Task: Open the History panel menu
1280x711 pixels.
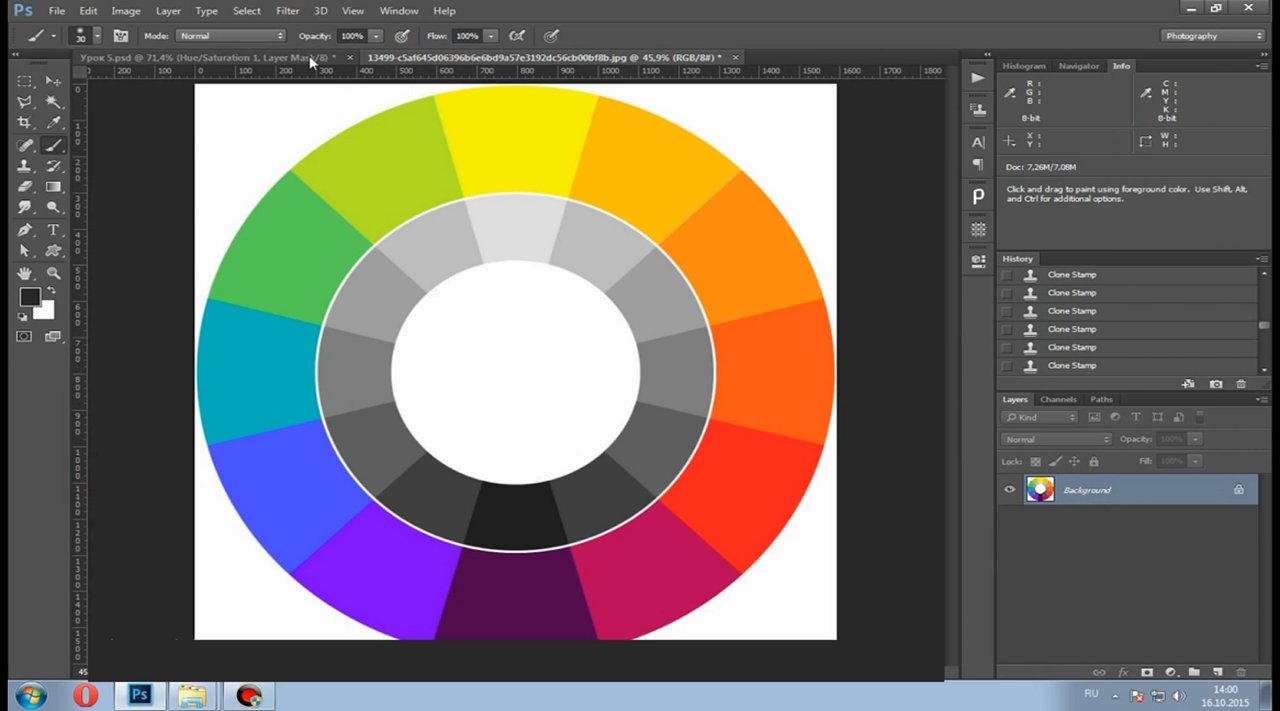Action: click(1263, 259)
